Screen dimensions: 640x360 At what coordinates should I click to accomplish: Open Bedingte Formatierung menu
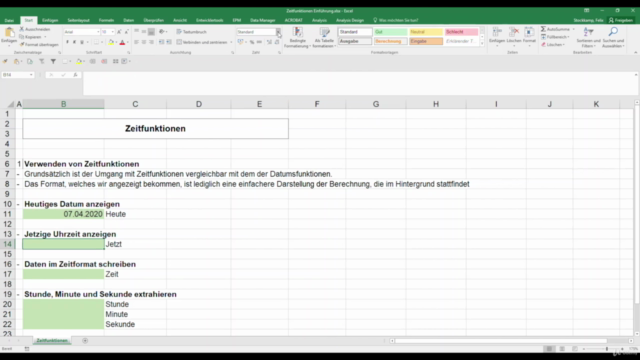pyautogui.click(x=297, y=38)
